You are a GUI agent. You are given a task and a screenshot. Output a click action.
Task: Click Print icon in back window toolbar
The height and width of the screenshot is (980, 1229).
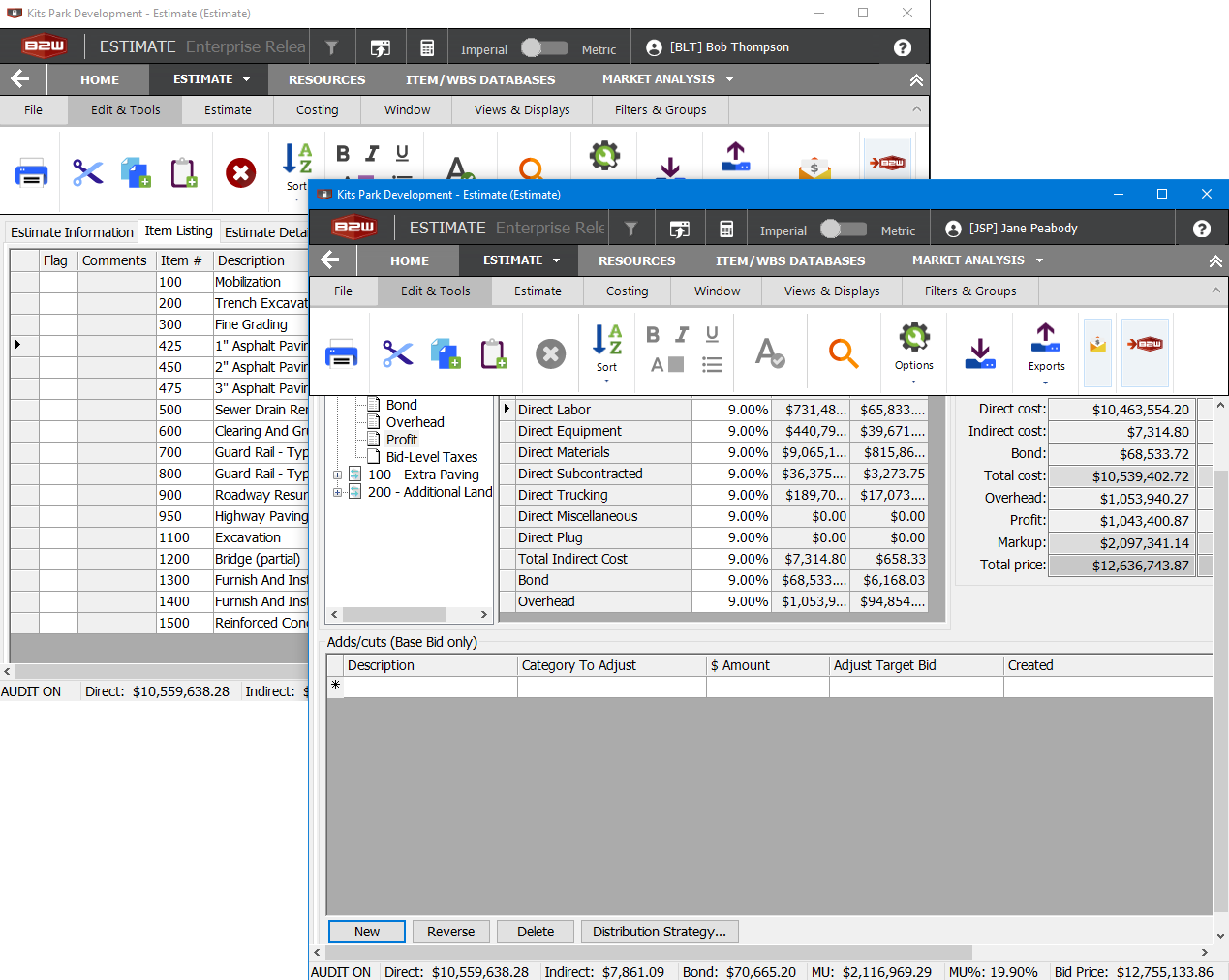coord(31,173)
